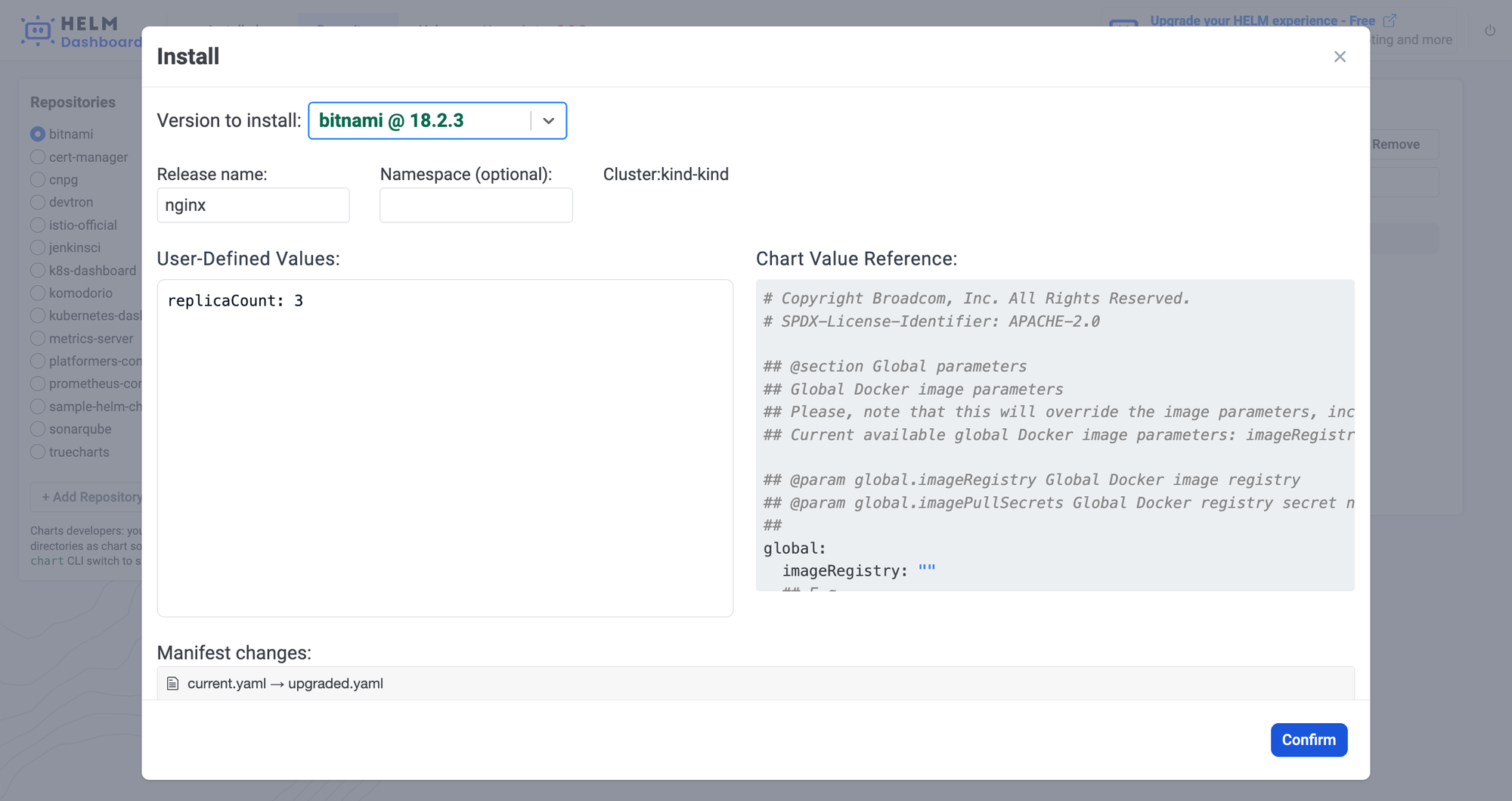Click the HELM Dashboard logo icon
This screenshot has height=801, width=1512.
click(x=37, y=32)
